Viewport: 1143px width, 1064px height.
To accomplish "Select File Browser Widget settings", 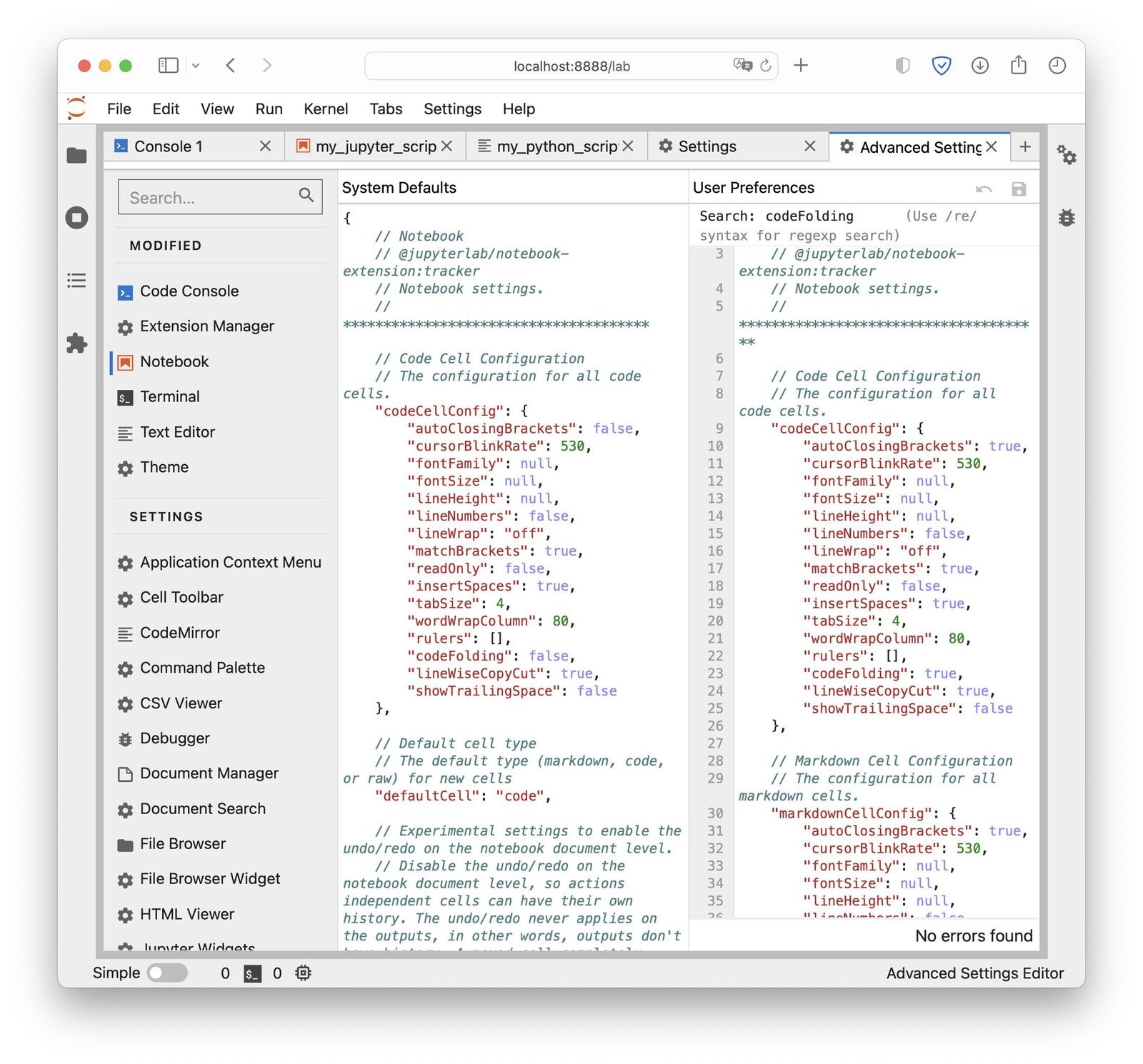I will coord(210,879).
